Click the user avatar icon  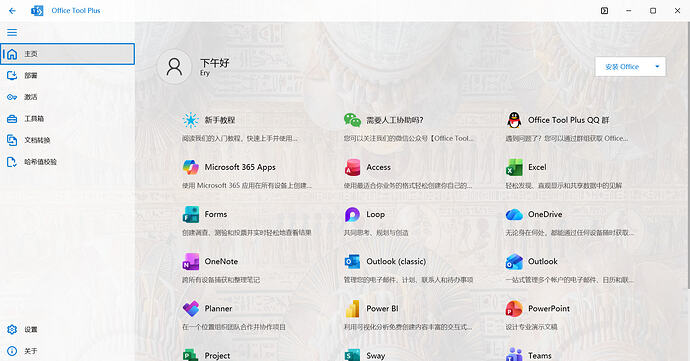point(174,67)
